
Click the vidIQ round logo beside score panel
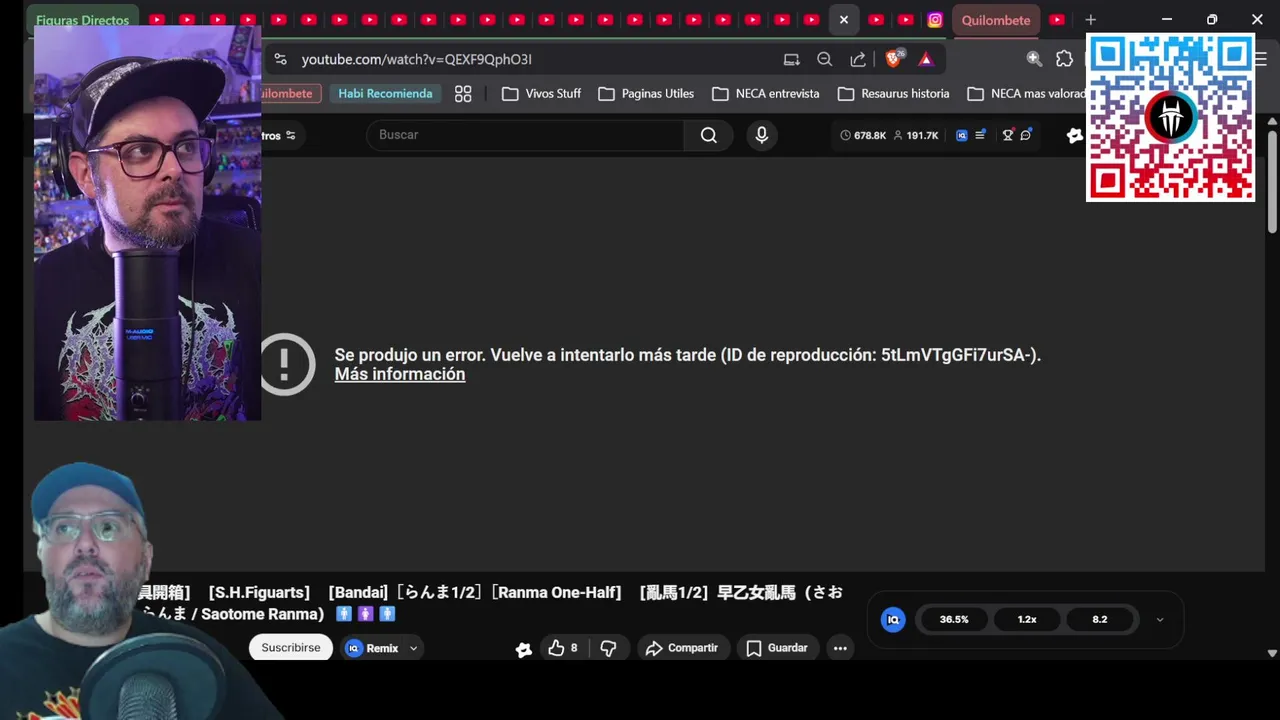(893, 620)
